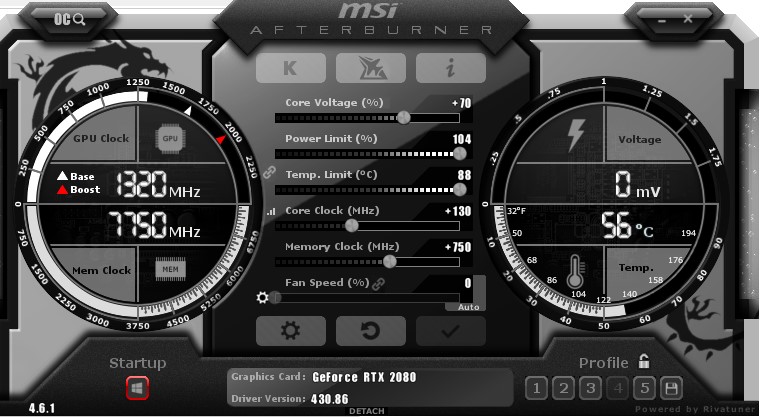This screenshot has height=419, width=765.
Task: Click driver version 430.86
Action: pos(329,399)
